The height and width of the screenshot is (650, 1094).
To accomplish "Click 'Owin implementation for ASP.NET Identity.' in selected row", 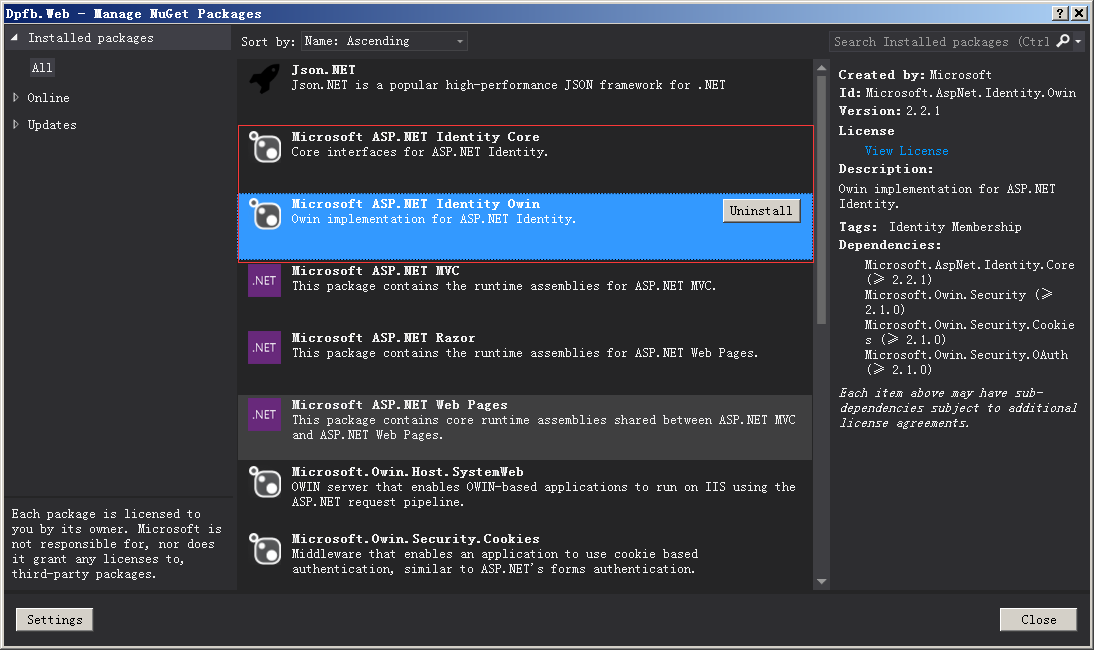I will click(433, 219).
